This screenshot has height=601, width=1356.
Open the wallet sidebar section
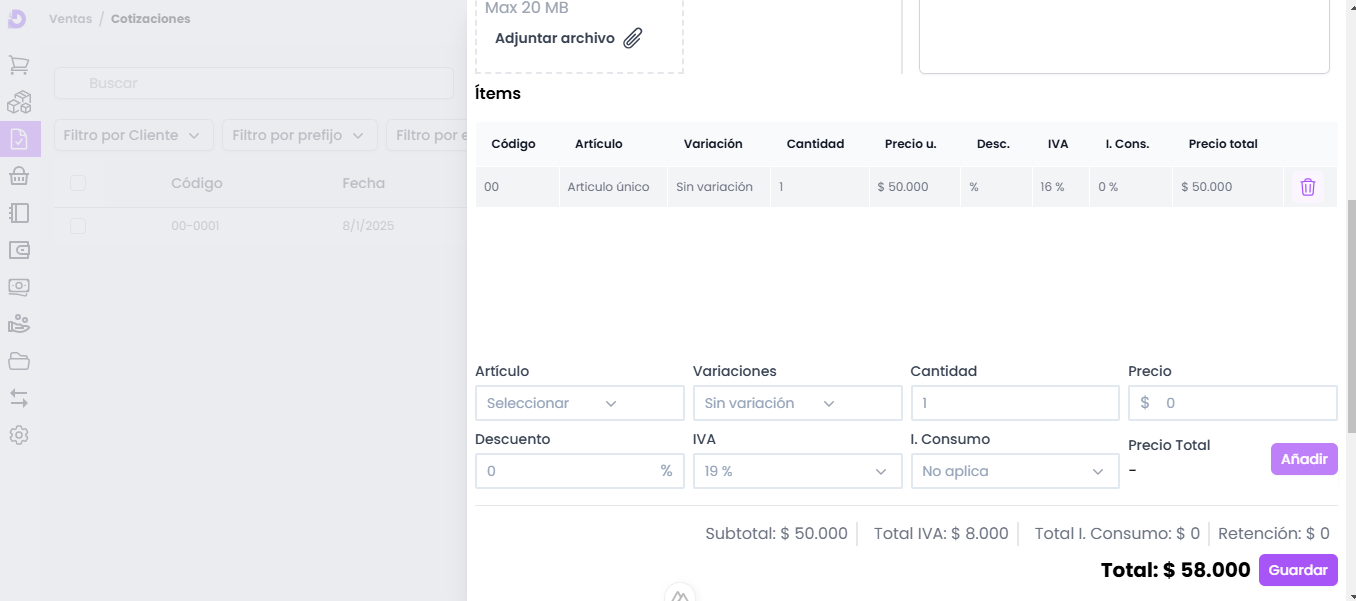(19, 250)
